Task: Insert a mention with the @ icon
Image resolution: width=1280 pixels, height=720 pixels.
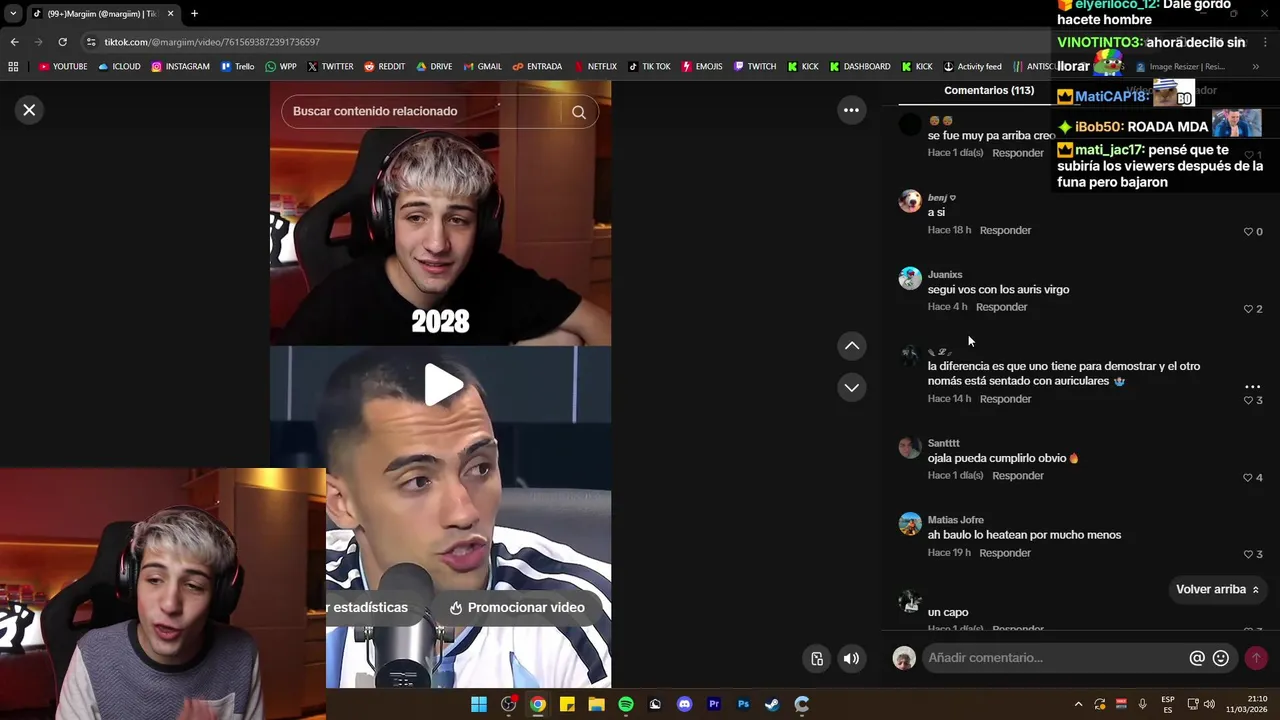Action: (x=1197, y=658)
